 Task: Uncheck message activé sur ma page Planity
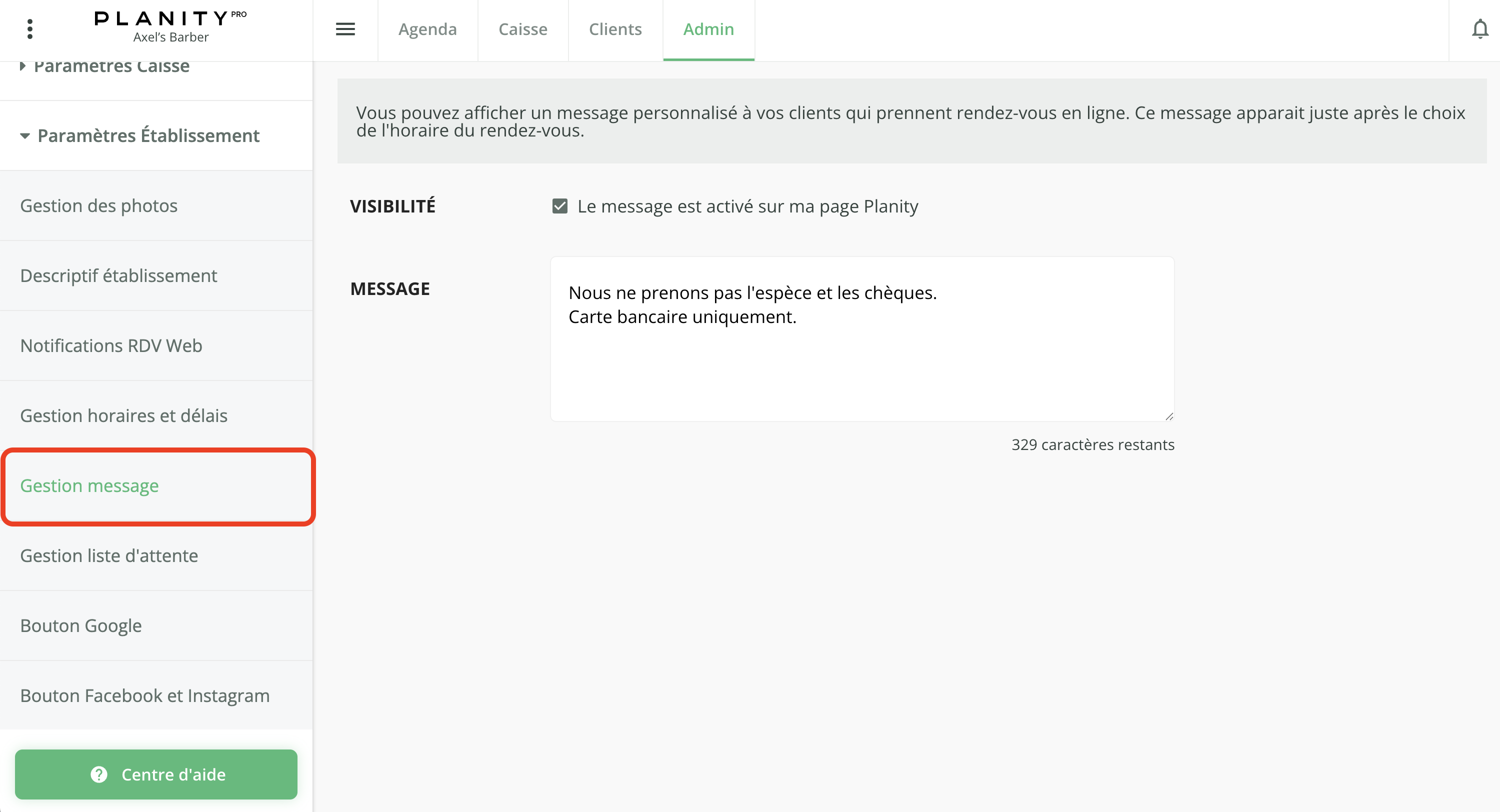[x=559, y=206]
